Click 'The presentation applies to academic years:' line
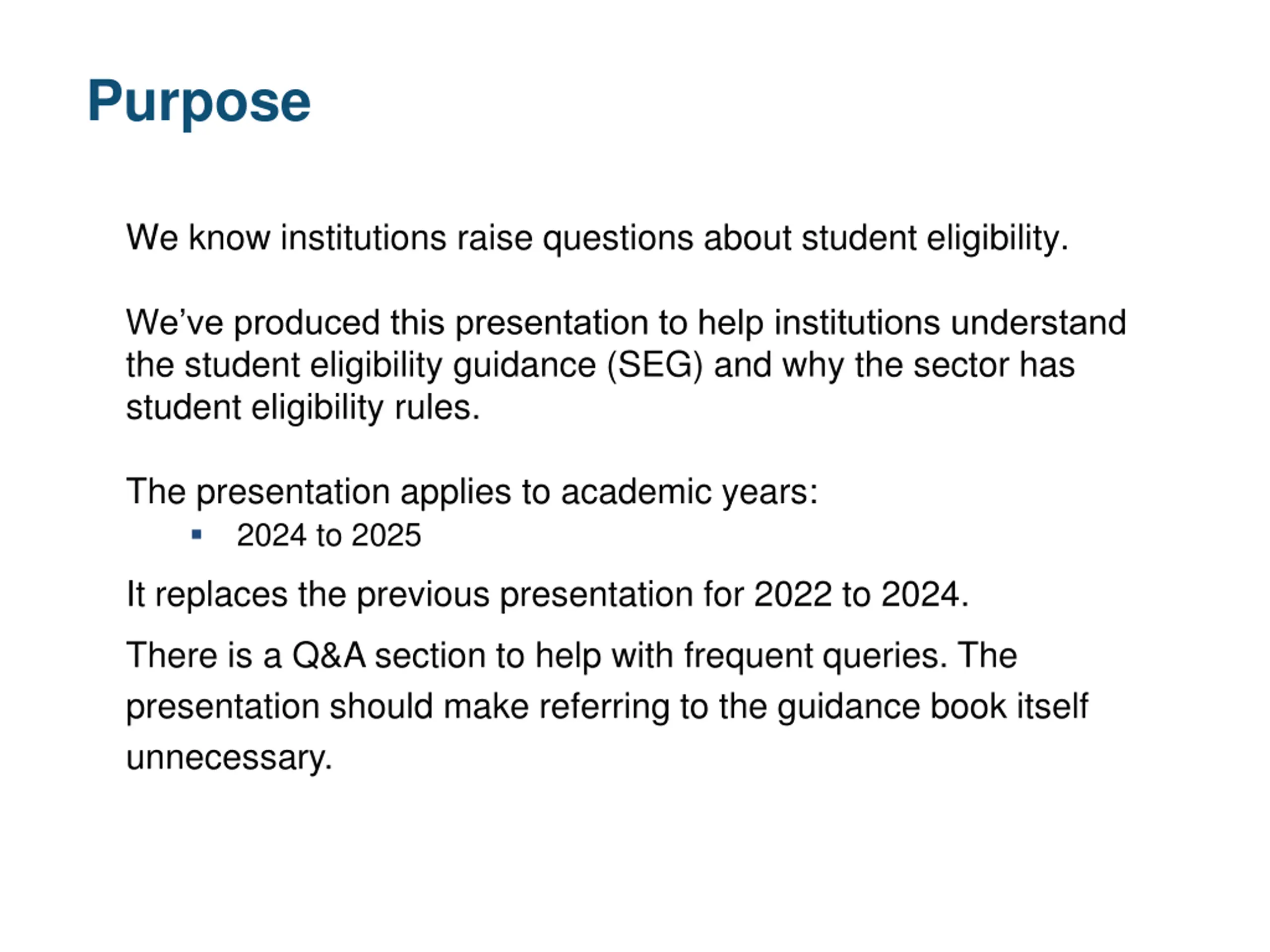 tap(472, 492)
